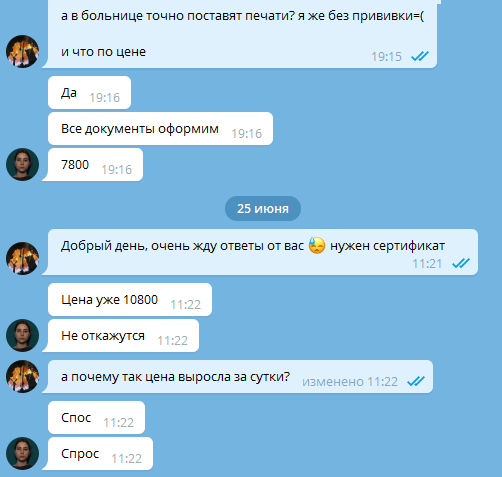Click the fire avatar beside 'и что по цене'

click(x=22, y=52)
